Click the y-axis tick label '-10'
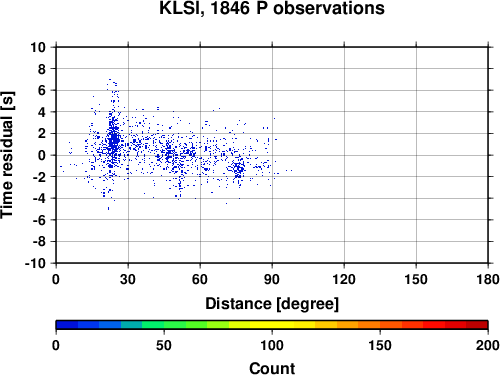This screenshot has width=500, height=375. 35,263
